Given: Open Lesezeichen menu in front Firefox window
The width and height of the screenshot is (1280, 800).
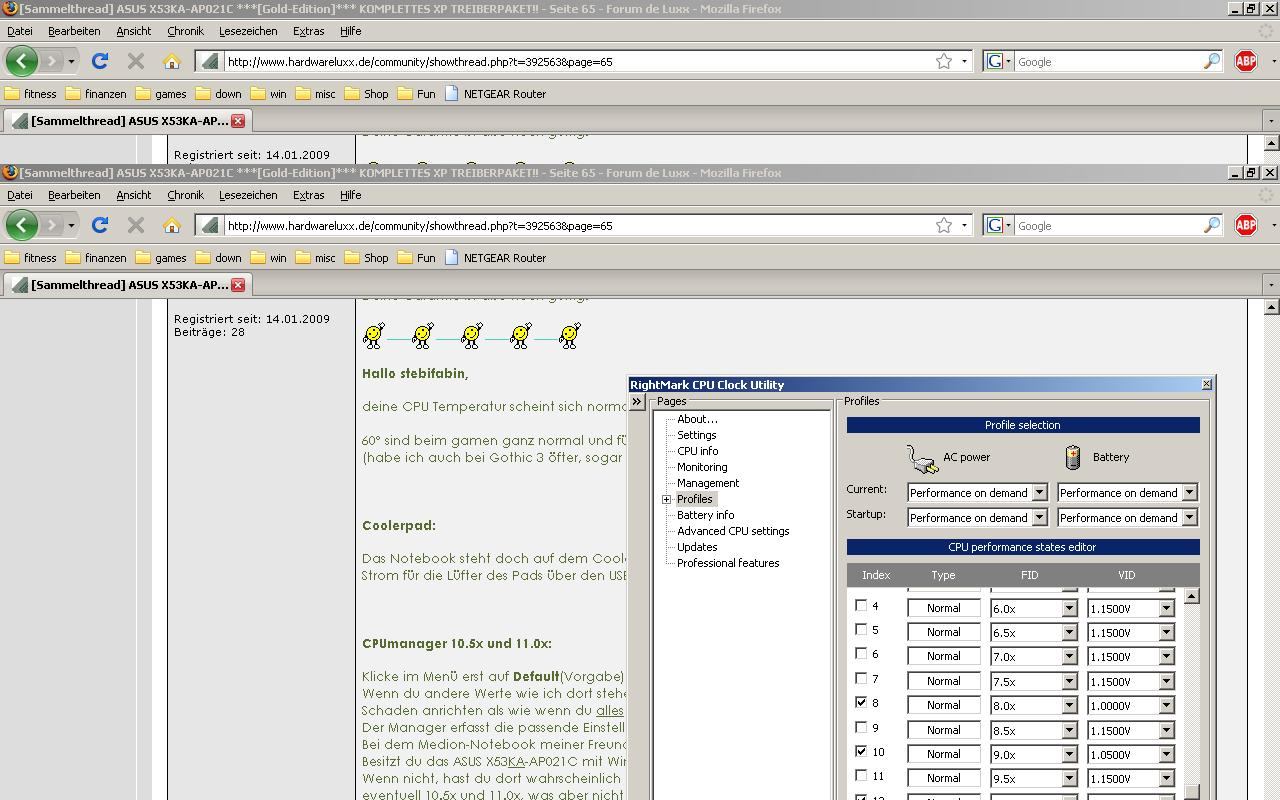Looking at the screenshot, I should coord(248,195).
